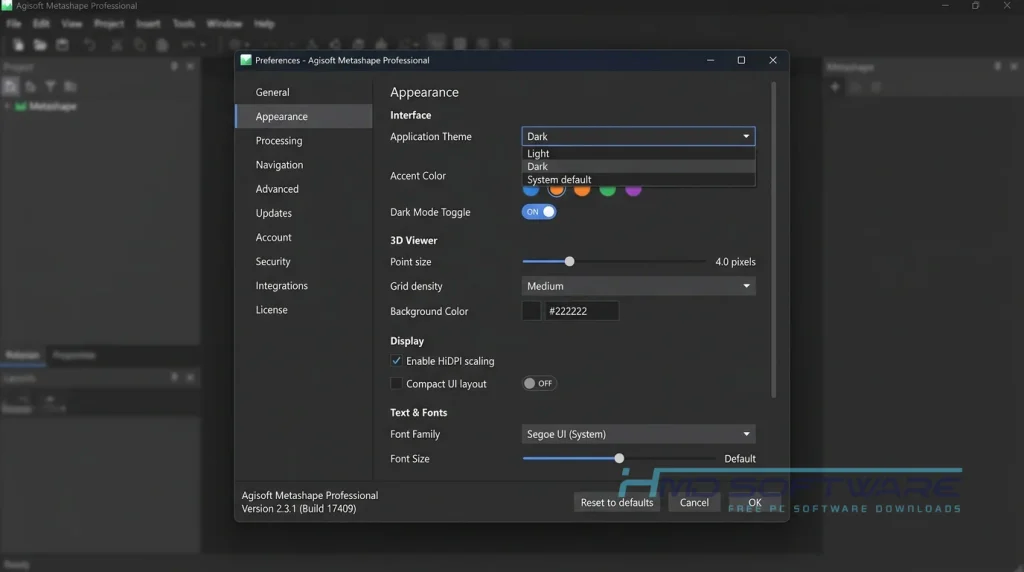Open the Edit menu
Screen dimensions: 1024x572
click(x=41, y=24)
